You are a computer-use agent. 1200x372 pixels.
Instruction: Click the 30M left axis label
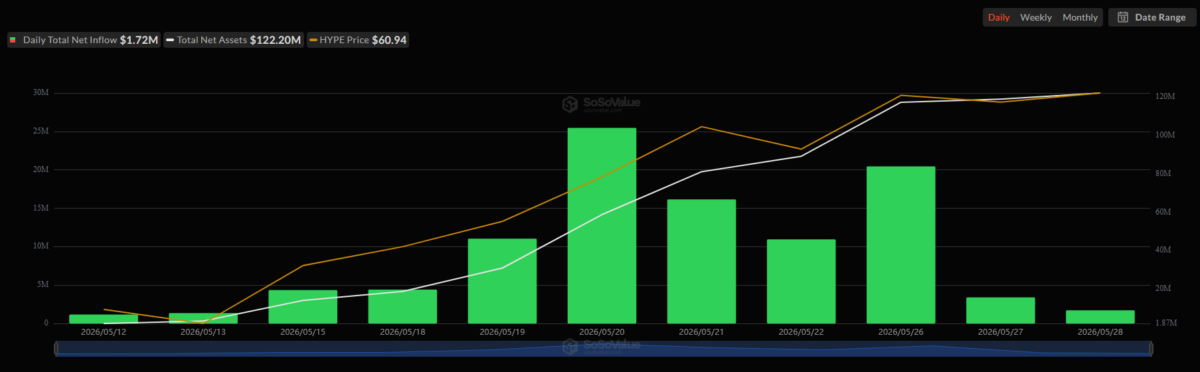click(41, 93)
